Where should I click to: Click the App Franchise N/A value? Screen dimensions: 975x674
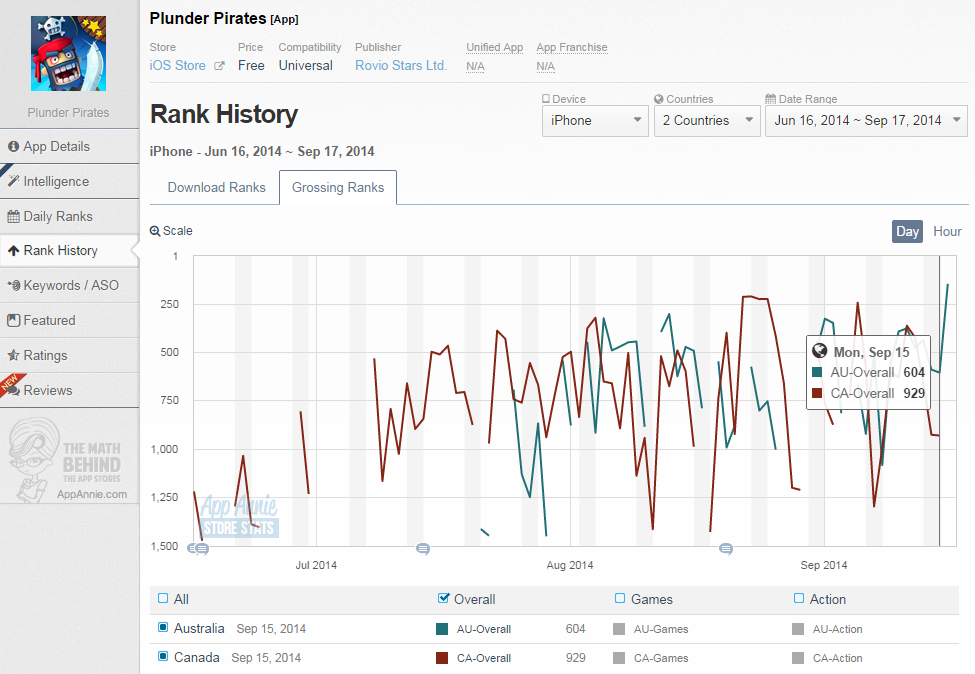[545, 67]
